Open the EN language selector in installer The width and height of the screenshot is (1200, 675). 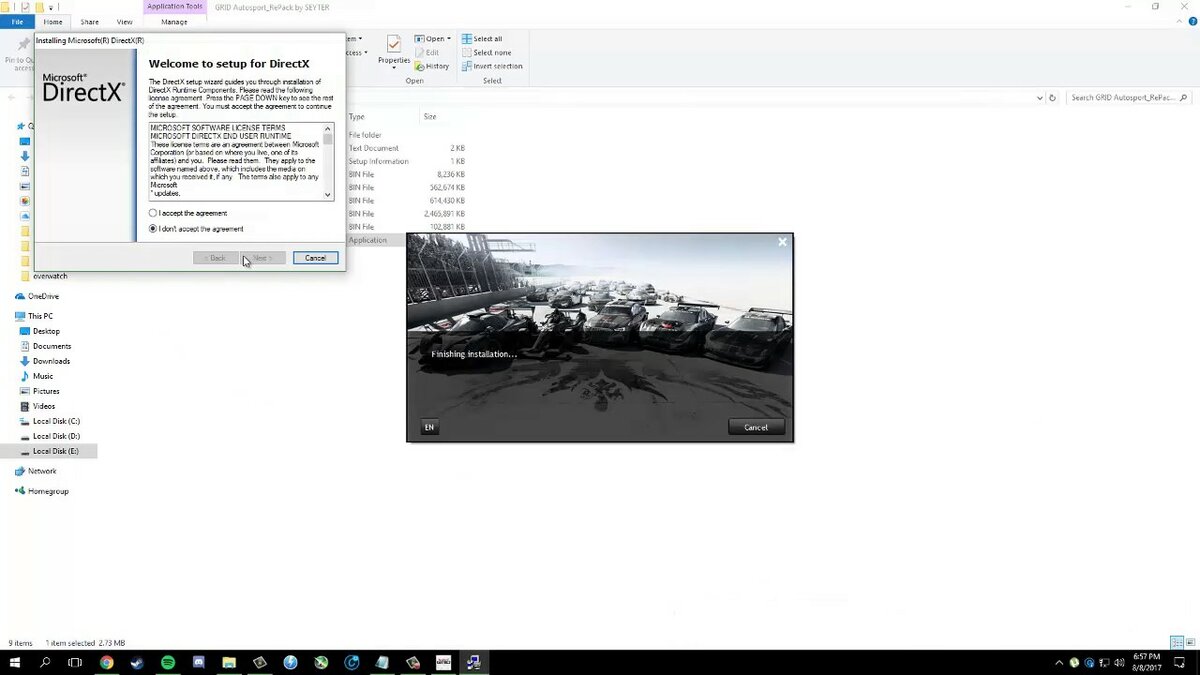point(429,427)
